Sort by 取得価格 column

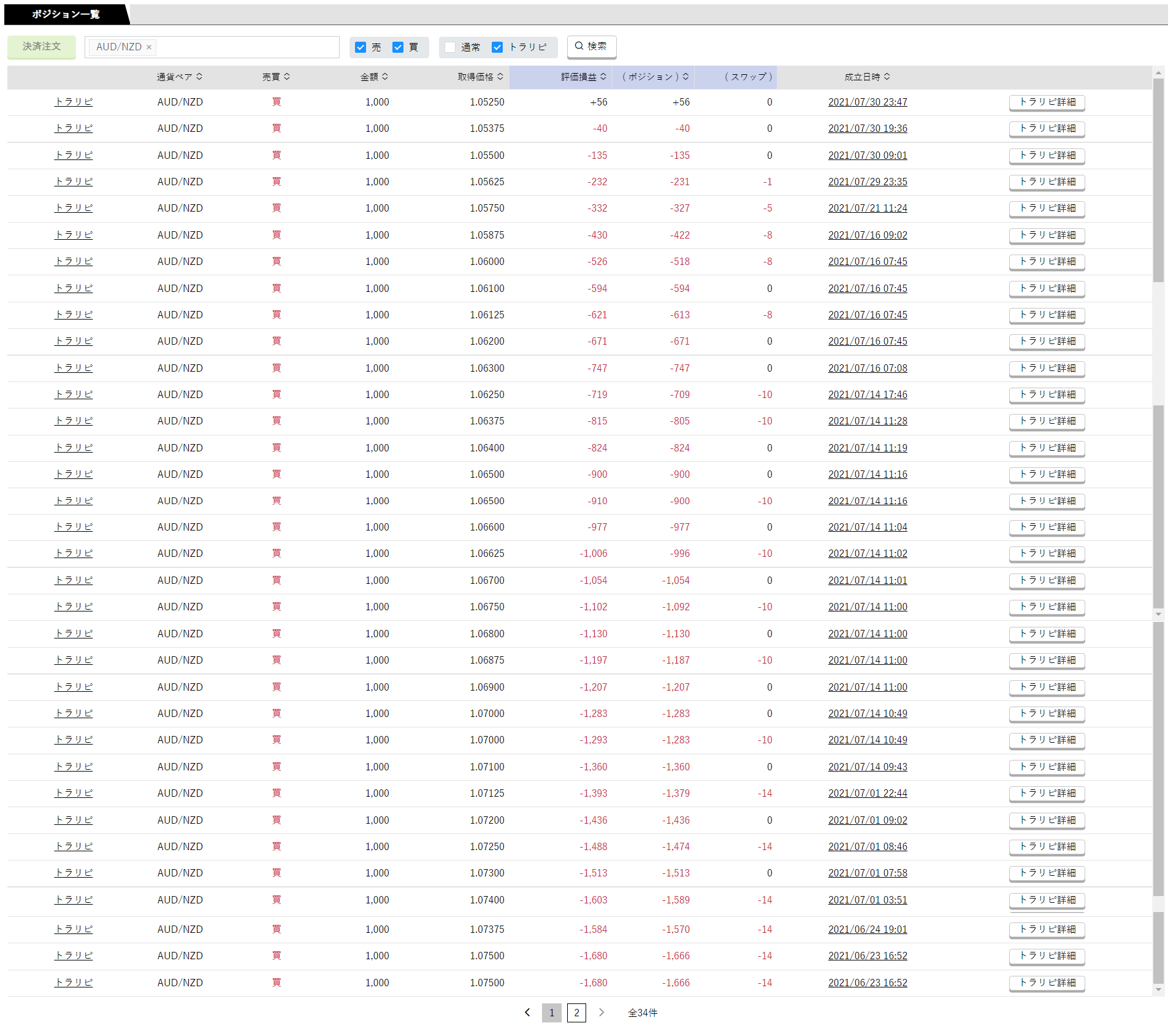pos(481,77)
